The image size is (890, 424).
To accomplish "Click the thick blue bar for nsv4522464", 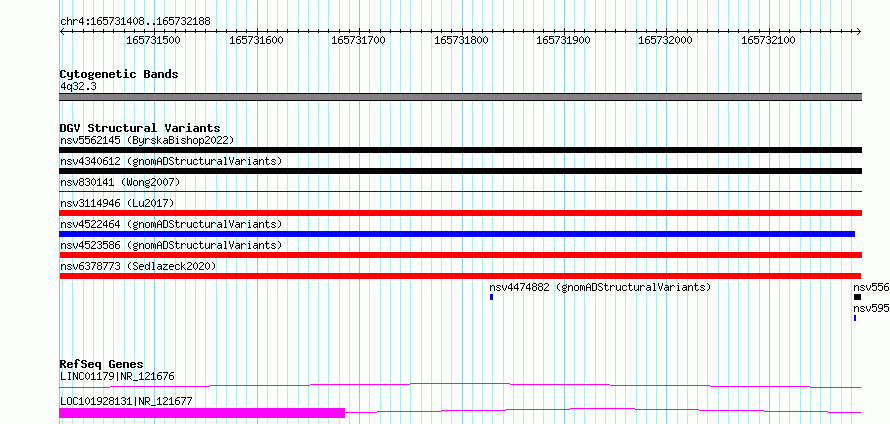I will 457,234.
